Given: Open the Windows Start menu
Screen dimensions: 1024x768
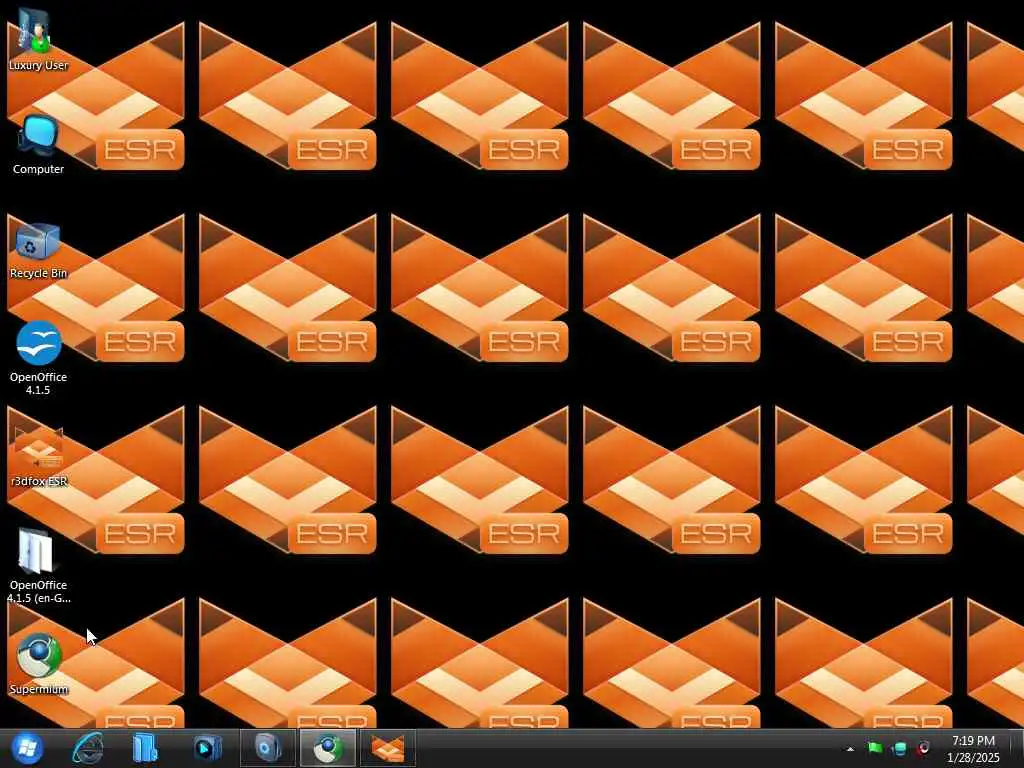Looking at the screenshot, I should click(27, 748).
